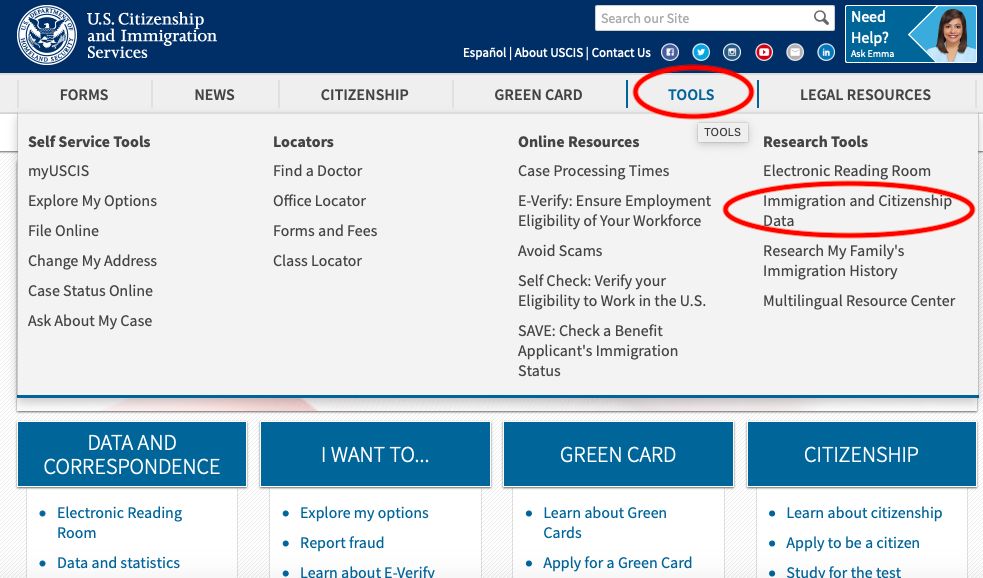Viewport: 983px width, 578px height.
Task: Open Learn about Green Cards link
Action: [604, 523]
